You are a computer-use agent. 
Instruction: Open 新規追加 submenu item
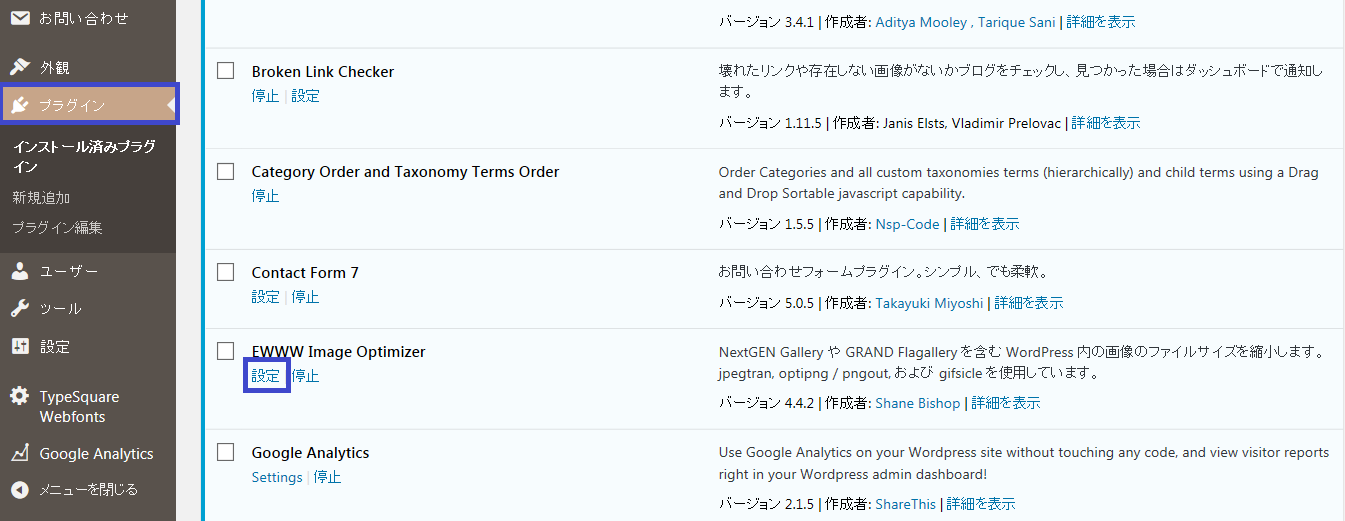[x=41, y=198]
